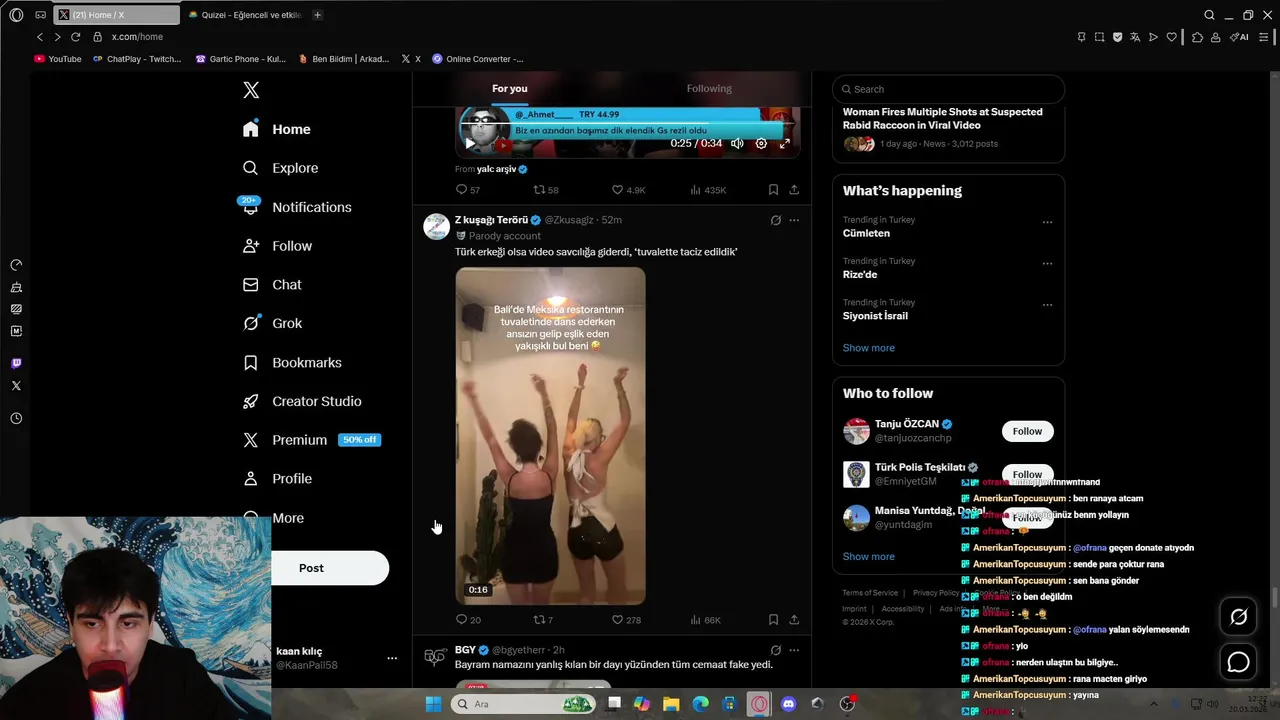
Task: Open Creator Studio rocket item
Action: pyautogui.click(x=302, y=401)
